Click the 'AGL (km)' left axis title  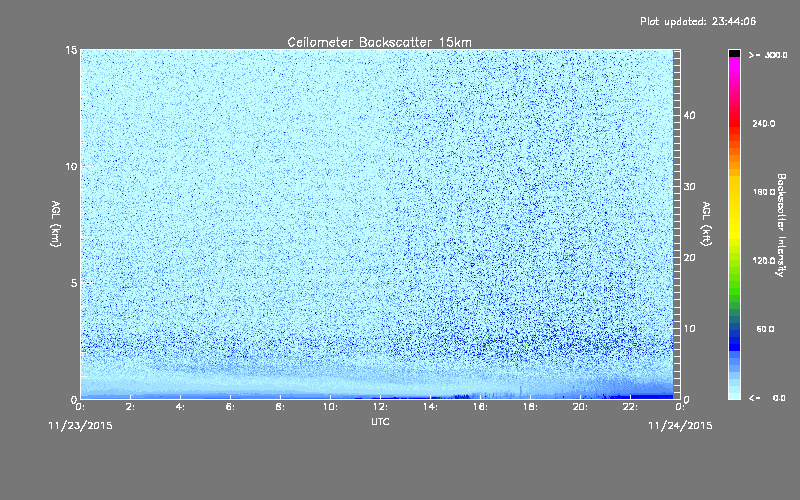(55, 224)
